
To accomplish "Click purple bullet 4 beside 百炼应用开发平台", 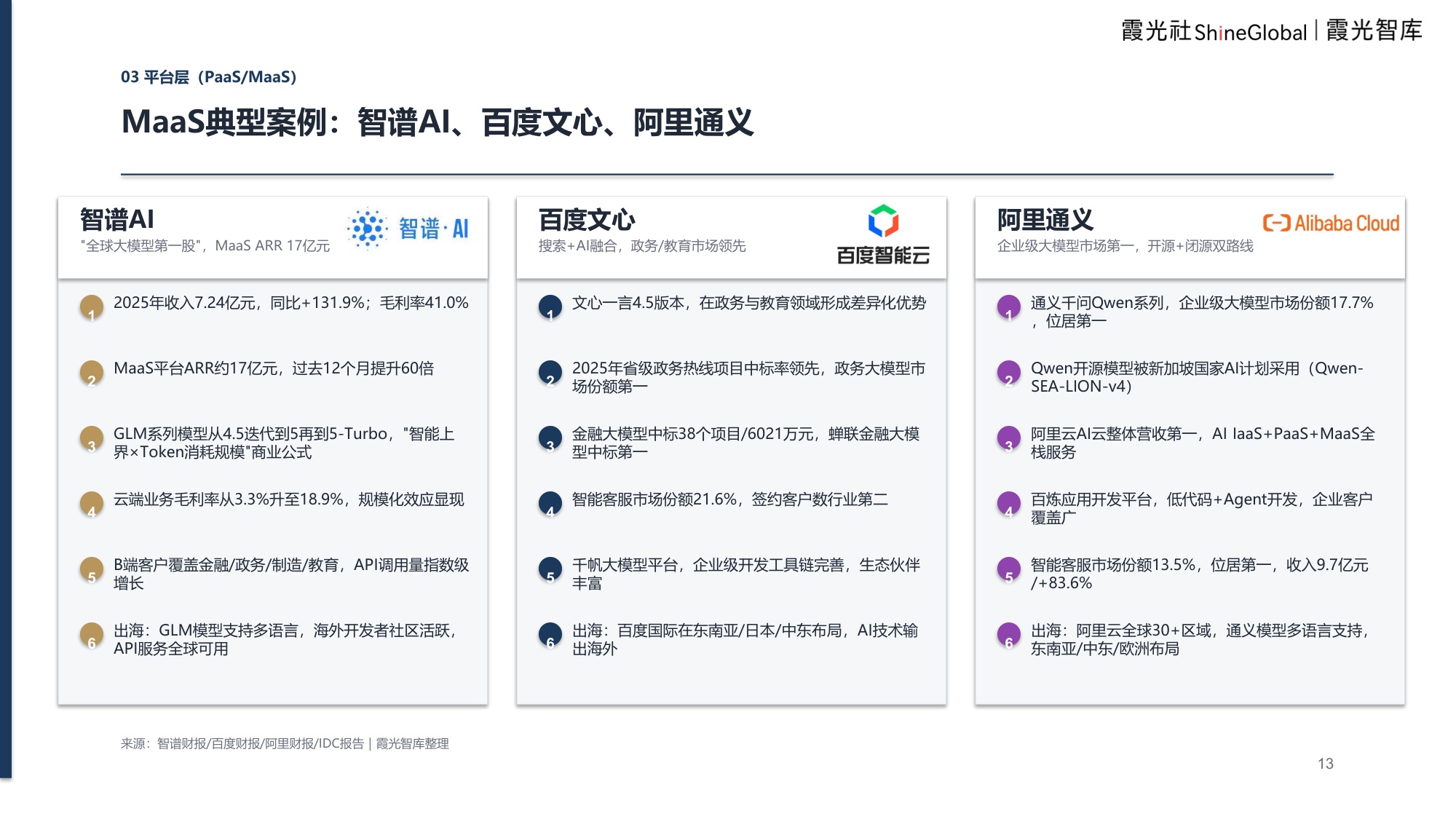I will tap(1009, 504).
